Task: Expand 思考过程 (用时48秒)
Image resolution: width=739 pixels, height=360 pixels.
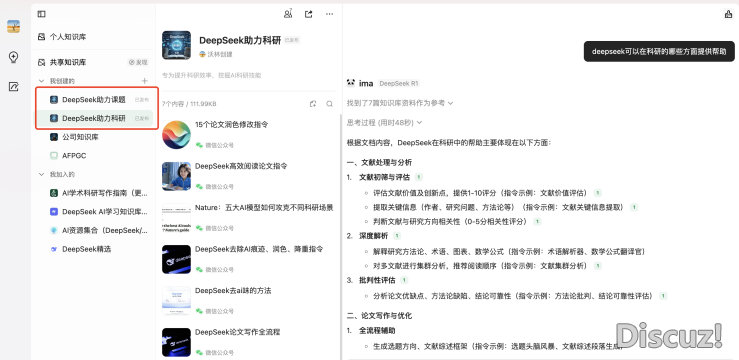Action: tap(384, 123)
